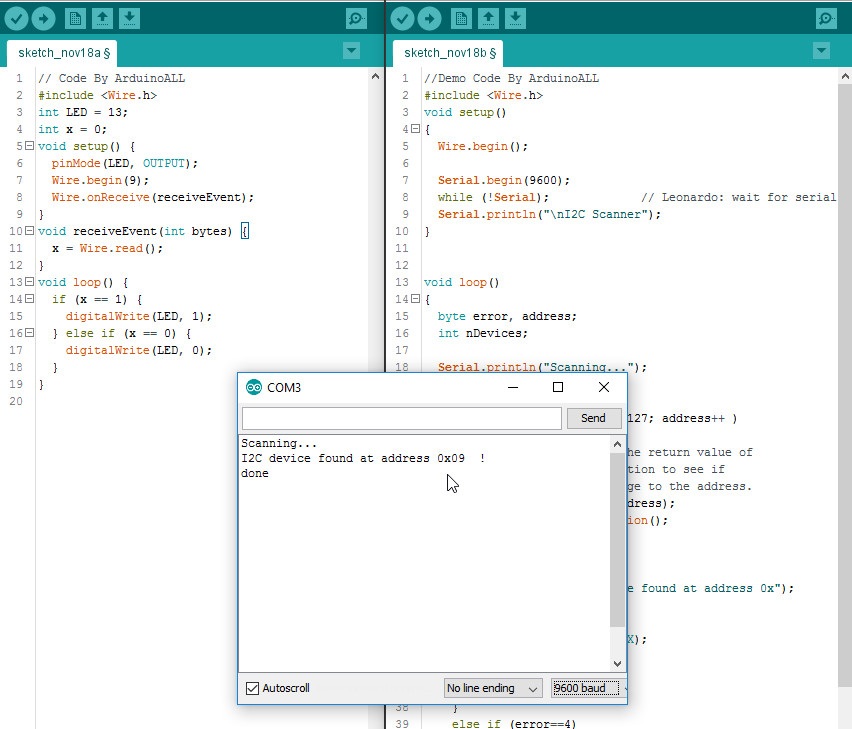Click the "//Demo Code By ArduinoALL" comment
Viewport: 852px width, 729px height.
511,78
